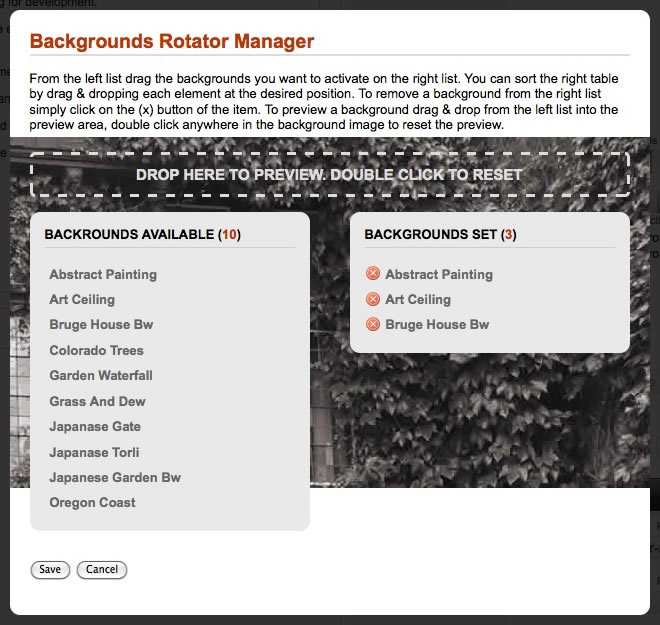Select Abstract Painting in Backgrounds Set
The image size is (660, 625).
[x=439, y=274]
